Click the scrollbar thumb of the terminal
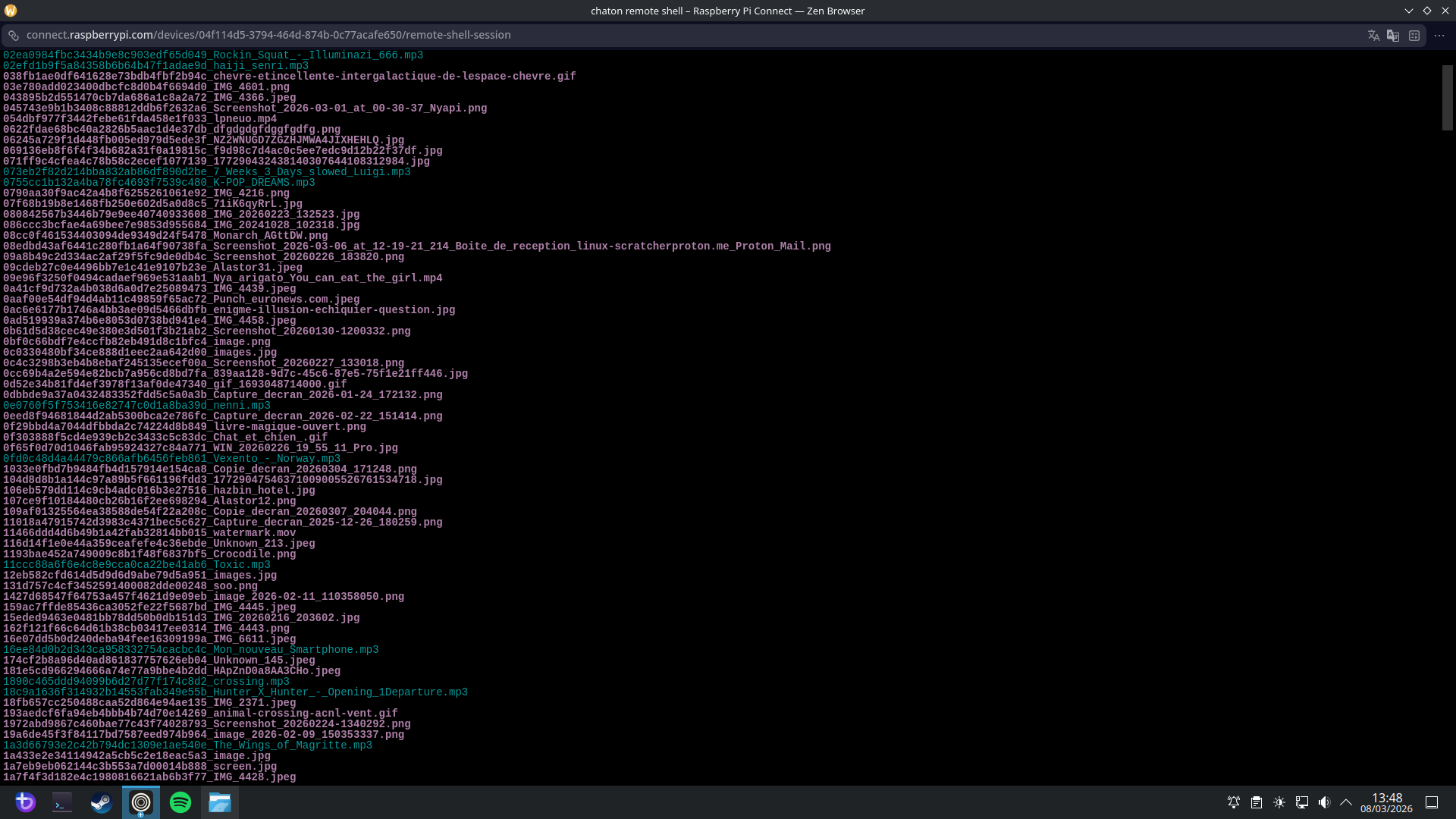 [x=1447, y=97]
